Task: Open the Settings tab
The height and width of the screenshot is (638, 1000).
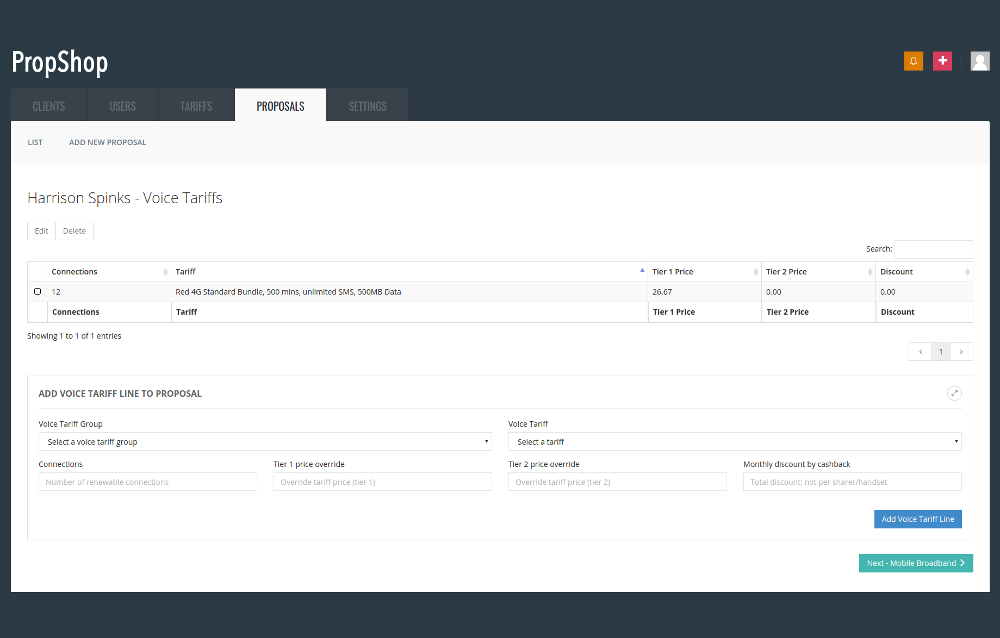Action: coord(367,106)
